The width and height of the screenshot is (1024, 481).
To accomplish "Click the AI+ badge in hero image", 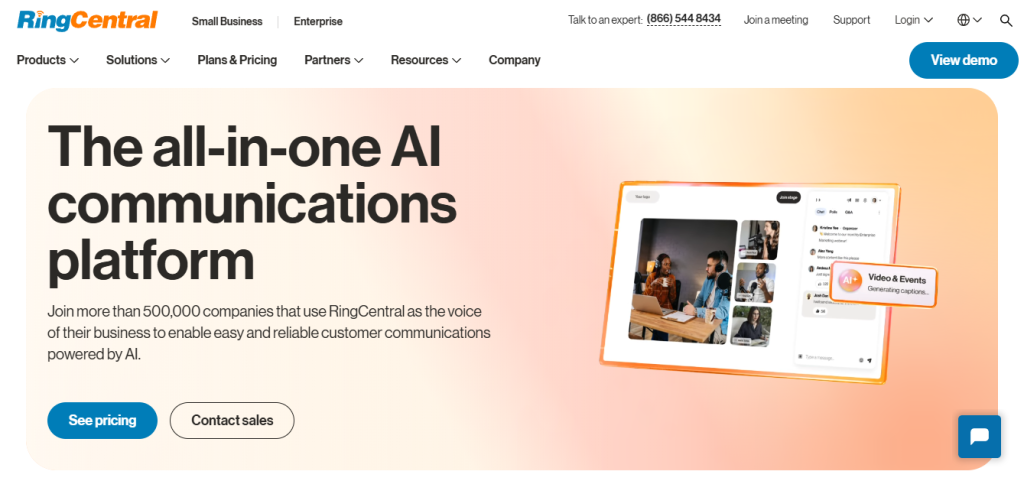I will (x=849, y=281).
